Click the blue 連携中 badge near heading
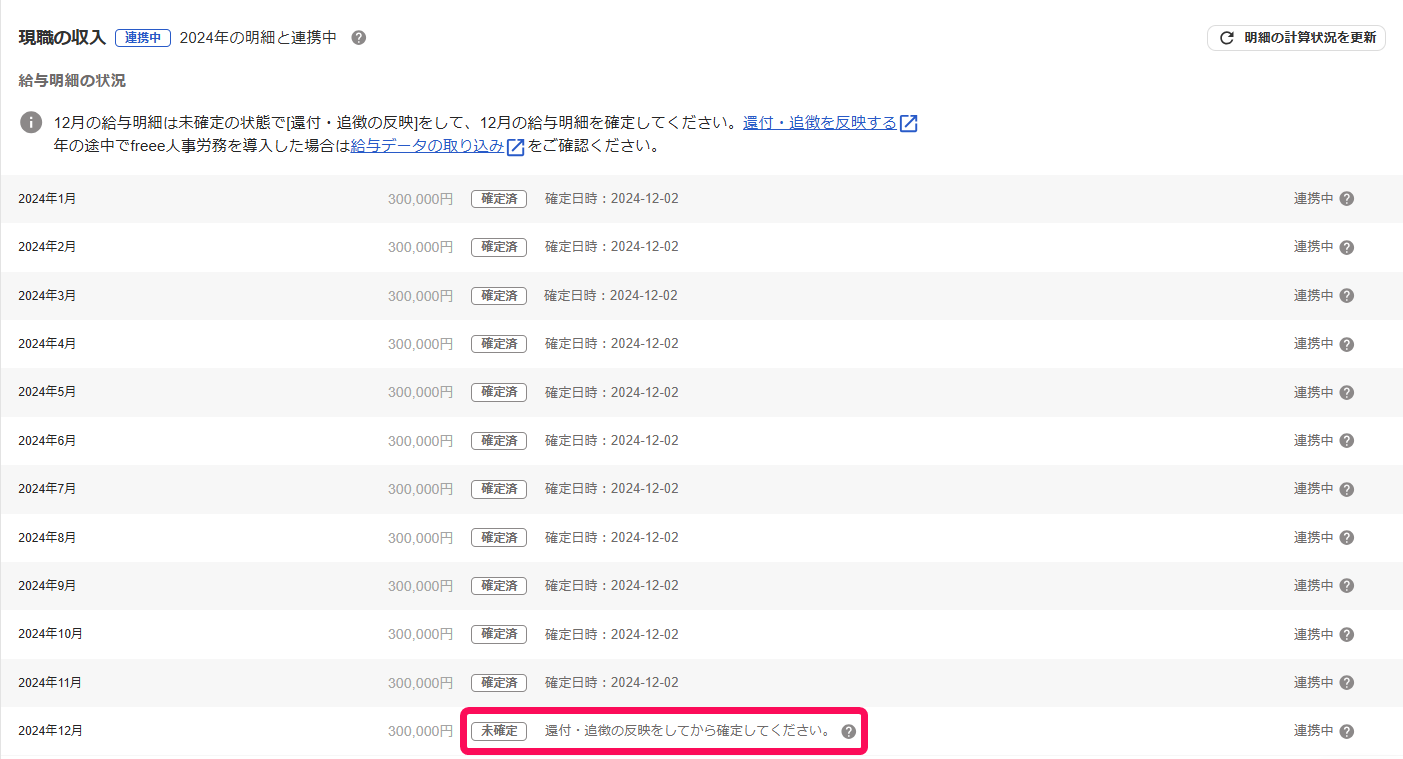 click(143, 38)
